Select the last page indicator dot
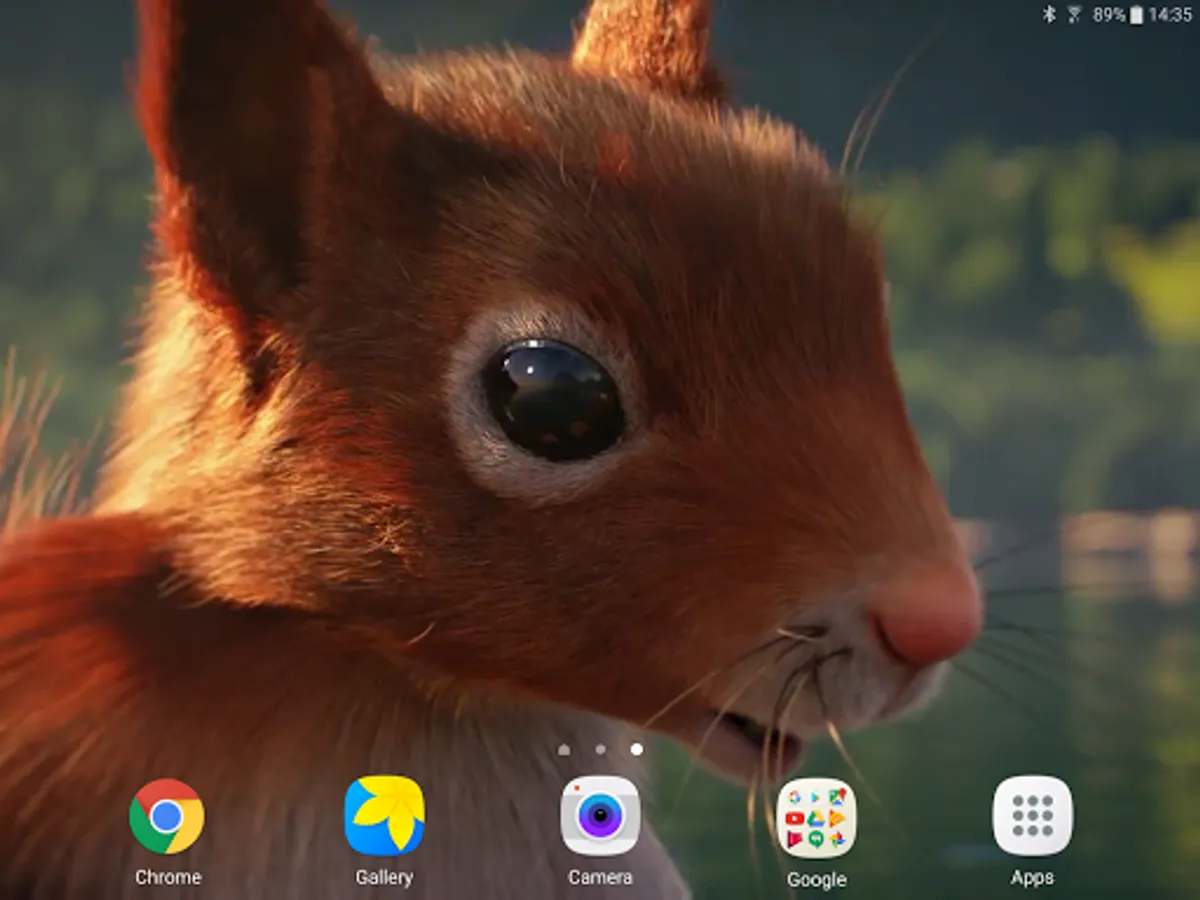The image size is (1200, 900). coord(637,749)
